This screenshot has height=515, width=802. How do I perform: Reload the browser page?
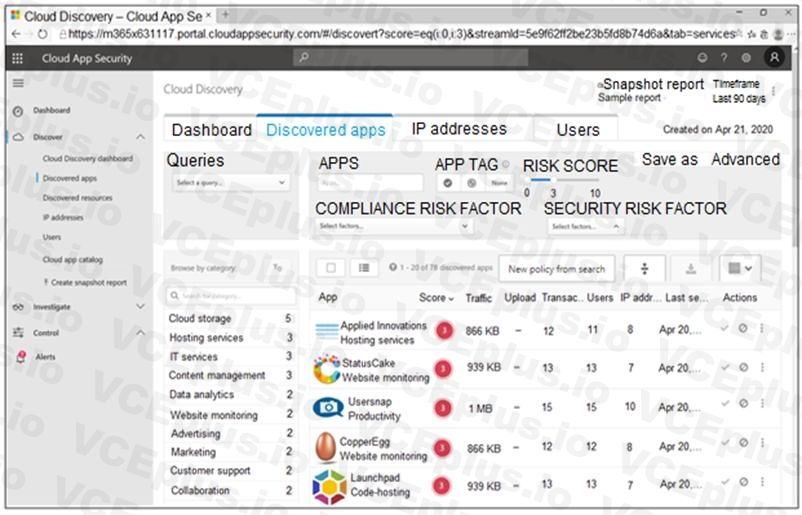click(x=42, y=34)
